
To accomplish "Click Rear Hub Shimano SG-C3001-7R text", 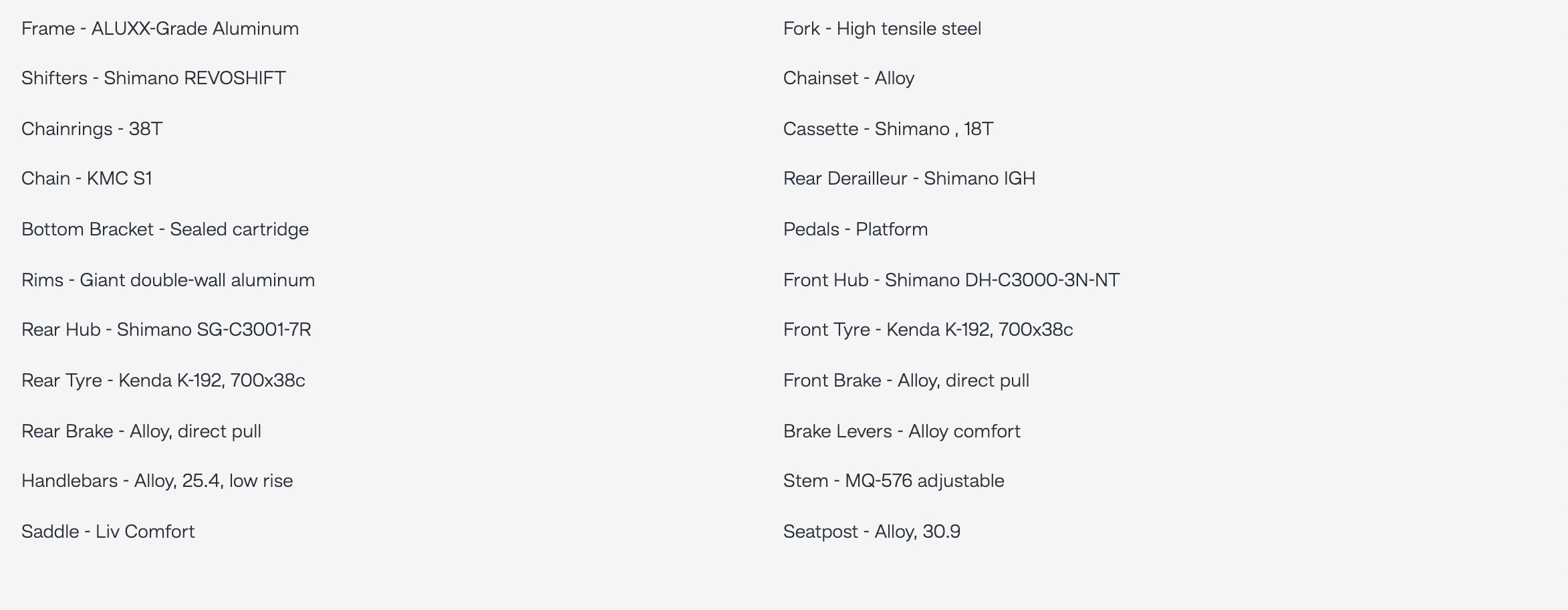I will click(166, 330).
